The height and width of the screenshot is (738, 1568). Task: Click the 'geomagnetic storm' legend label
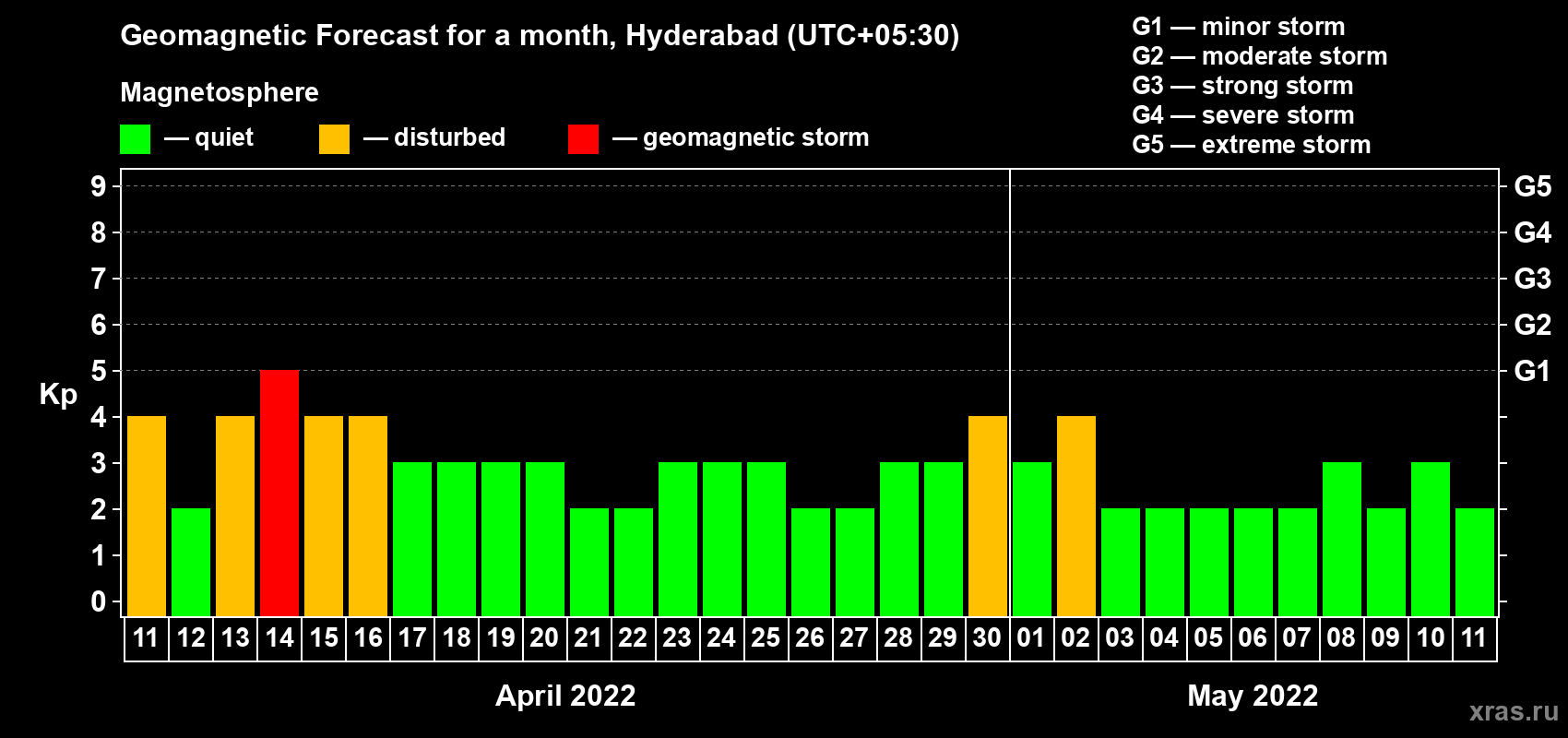pyautogui.click(x=756, y=137)
